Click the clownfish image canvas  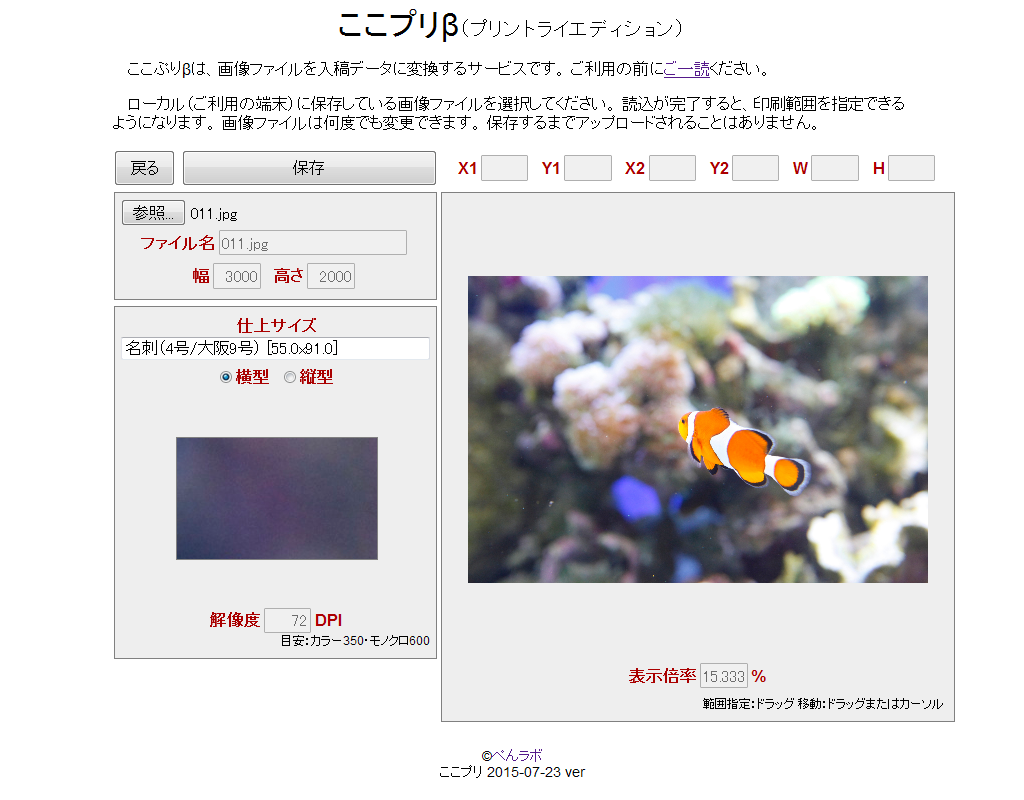click(x=697, y=429)
